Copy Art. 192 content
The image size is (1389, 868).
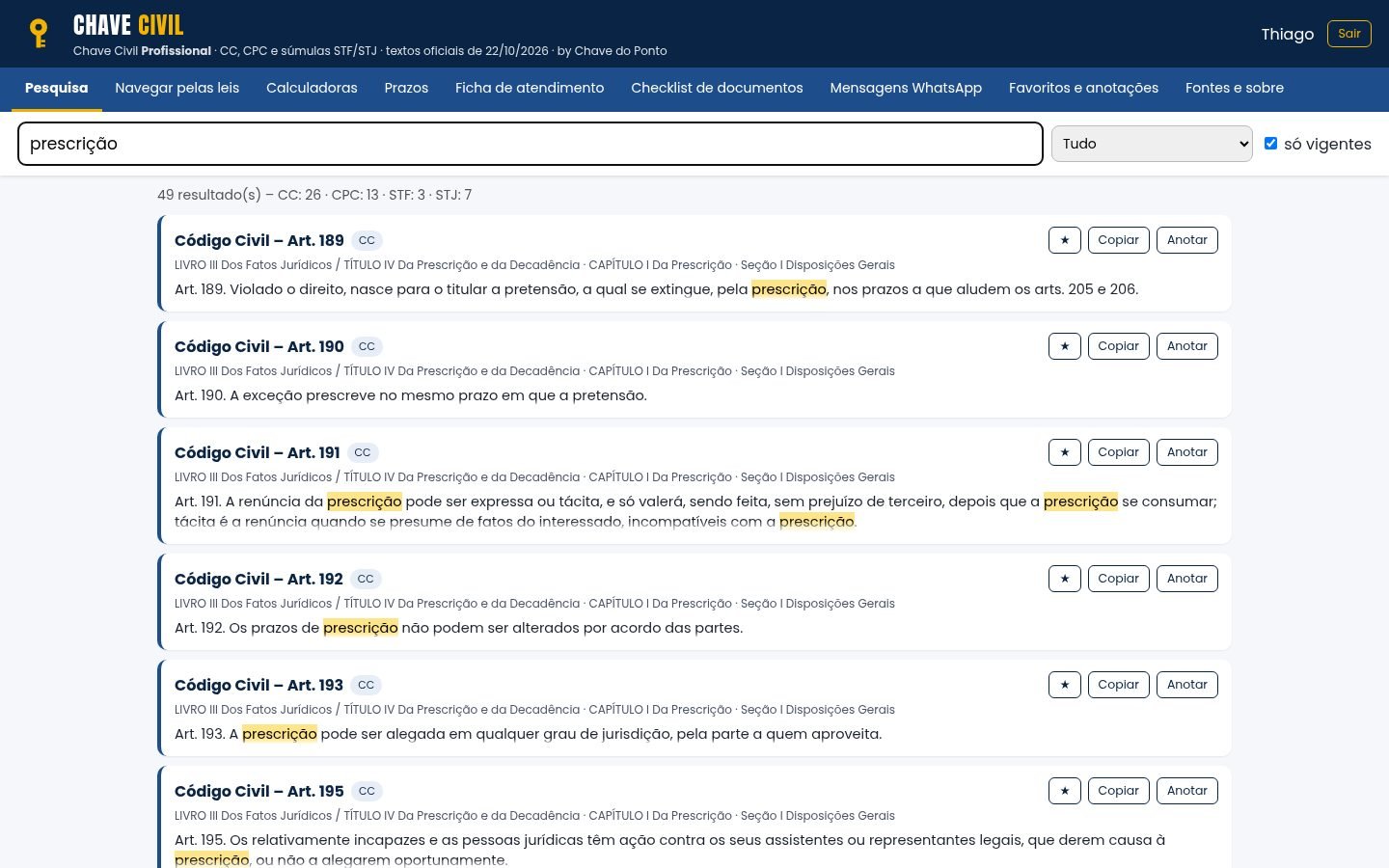[1119, 579]
